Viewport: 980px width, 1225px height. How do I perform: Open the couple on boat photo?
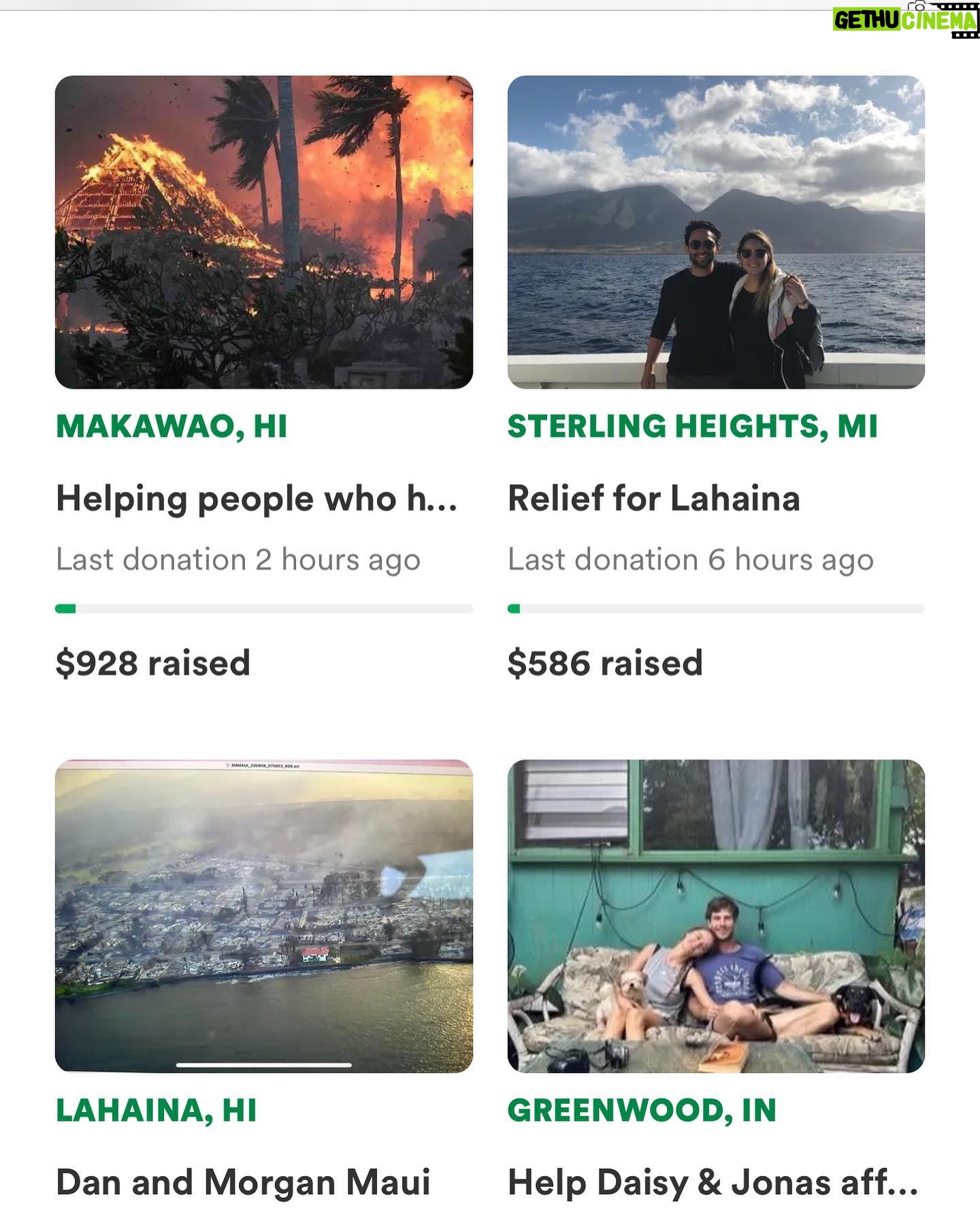[716, 232]
